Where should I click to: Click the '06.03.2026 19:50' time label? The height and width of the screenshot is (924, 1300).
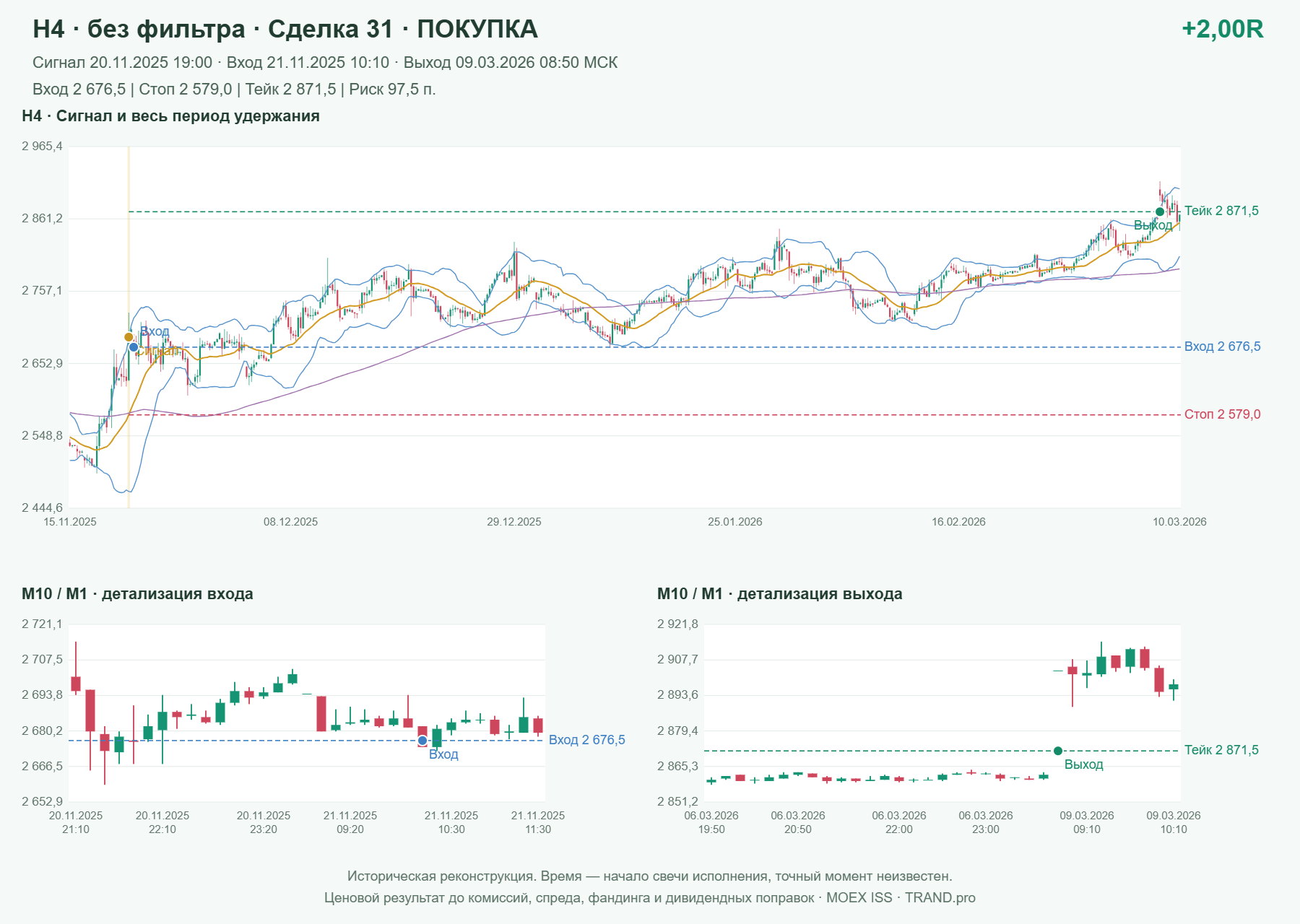[x=711, y=822]
